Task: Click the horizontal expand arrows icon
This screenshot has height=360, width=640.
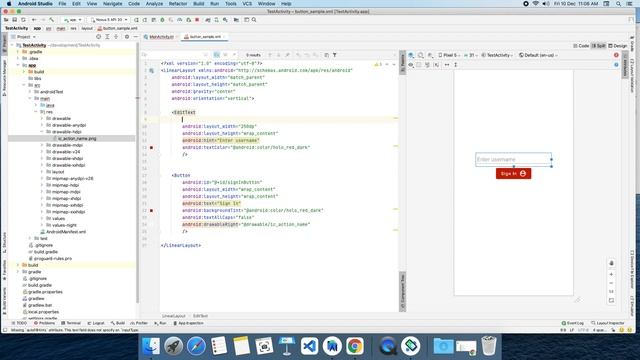Action: pyautogui.click(x=447, y=64)
